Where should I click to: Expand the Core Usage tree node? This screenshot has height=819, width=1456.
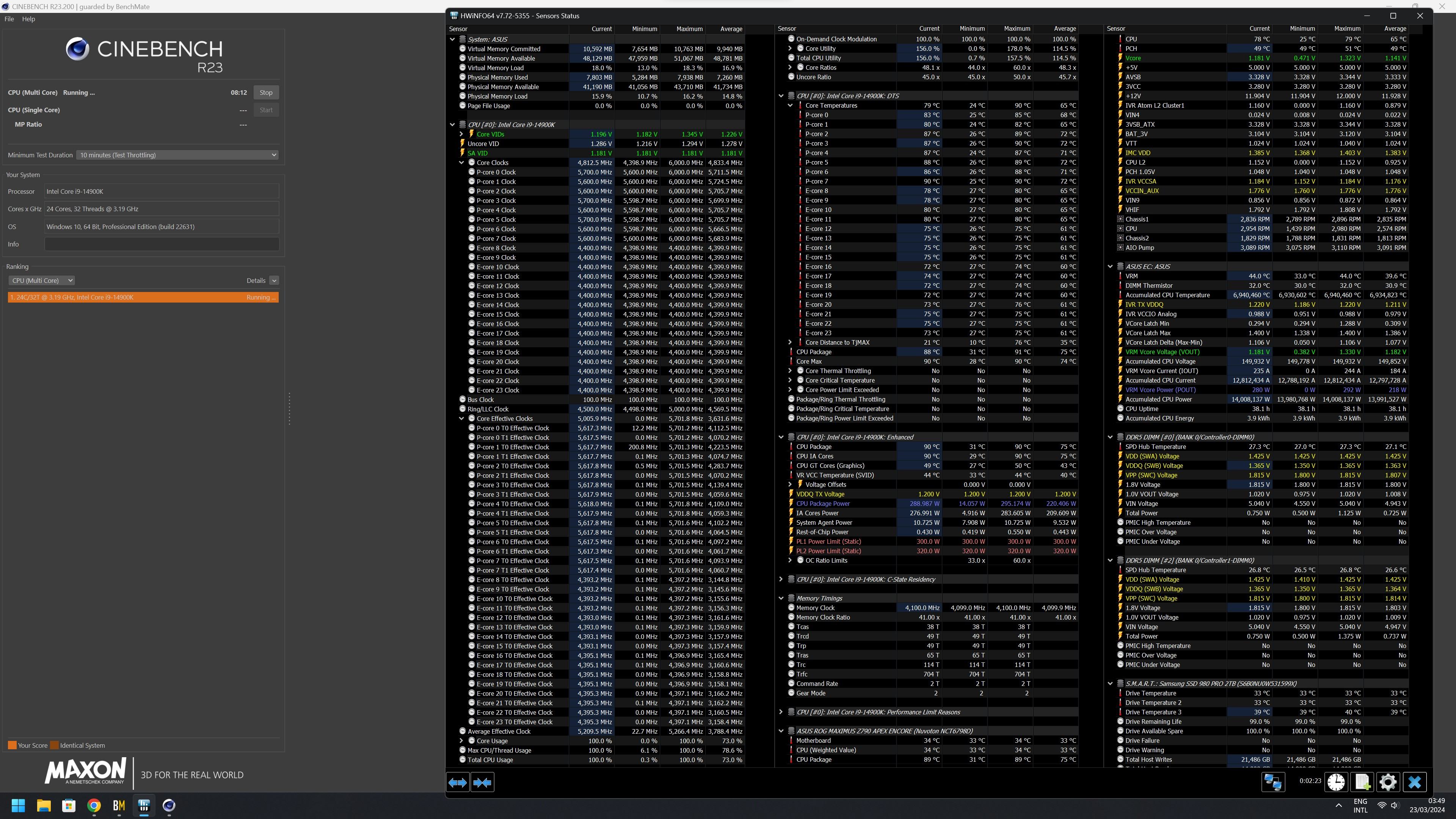point(461,741)
